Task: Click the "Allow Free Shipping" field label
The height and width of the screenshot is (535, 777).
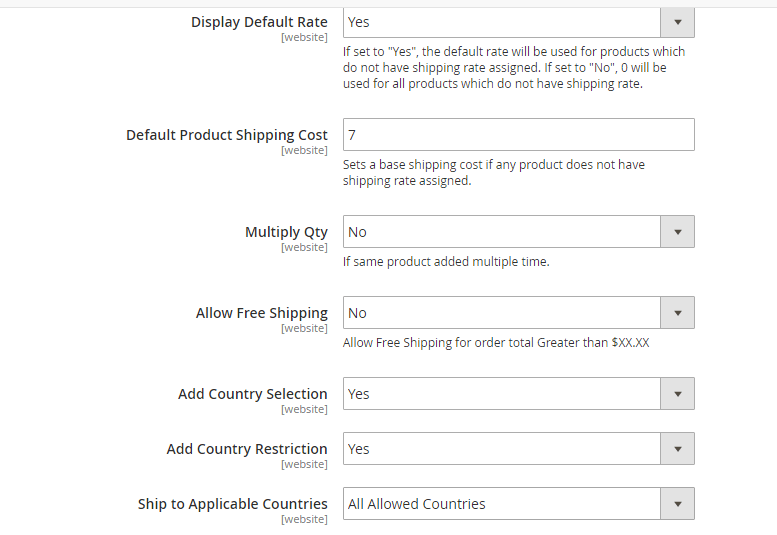Action: 262,313
